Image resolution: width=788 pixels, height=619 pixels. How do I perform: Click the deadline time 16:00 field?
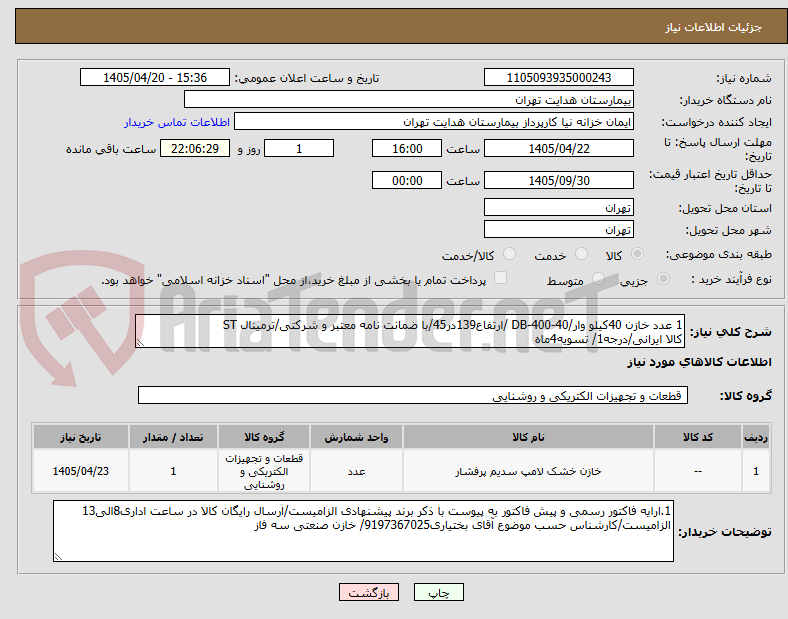[407, 149]
